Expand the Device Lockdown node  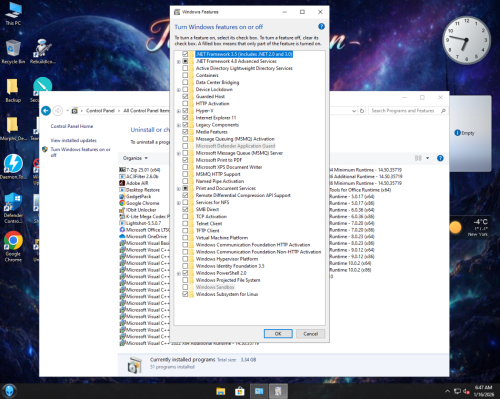click(179, 90)
